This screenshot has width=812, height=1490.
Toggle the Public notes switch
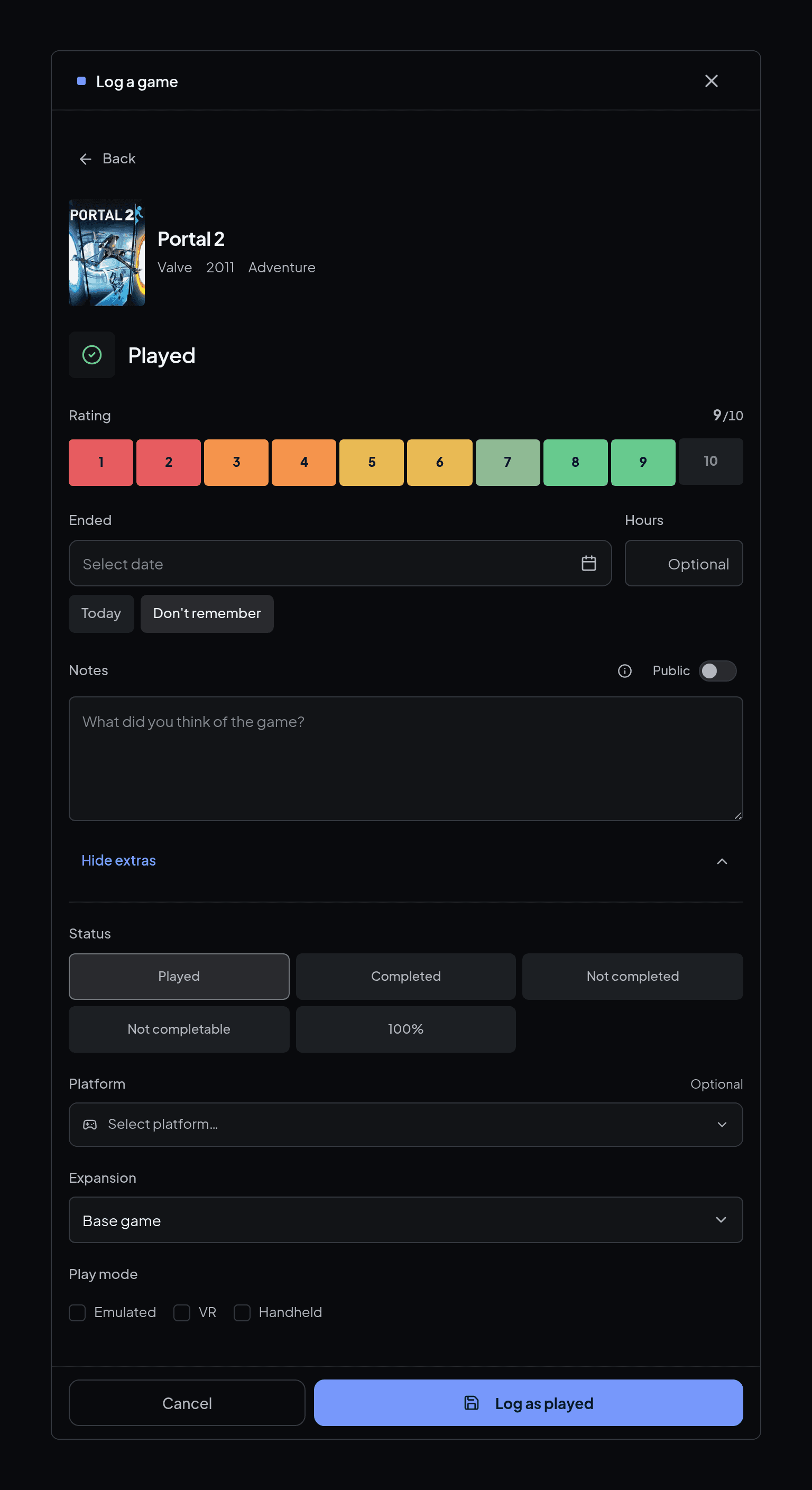point(717,671)
